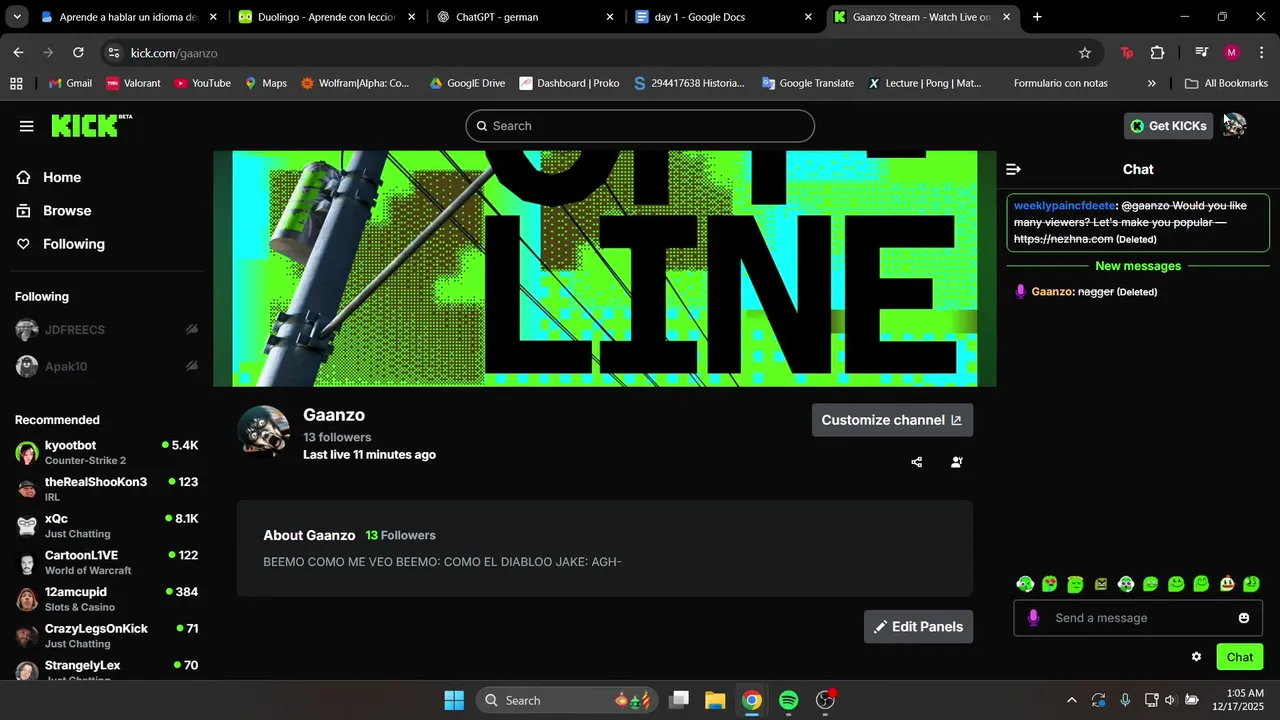Open Chrome extensions puzzle icon

[x=1157, y=53]
